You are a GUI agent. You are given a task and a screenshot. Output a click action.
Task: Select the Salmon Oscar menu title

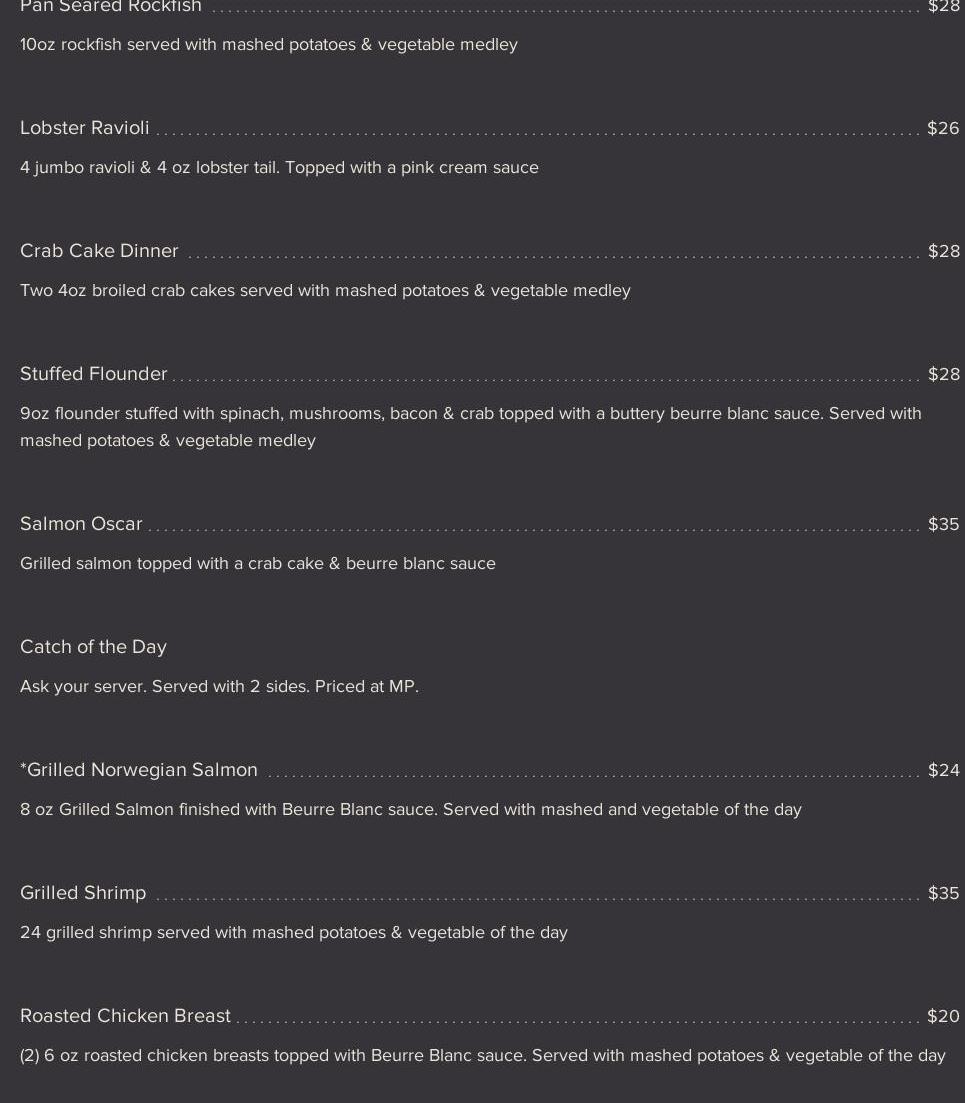[x=81, y=524]
